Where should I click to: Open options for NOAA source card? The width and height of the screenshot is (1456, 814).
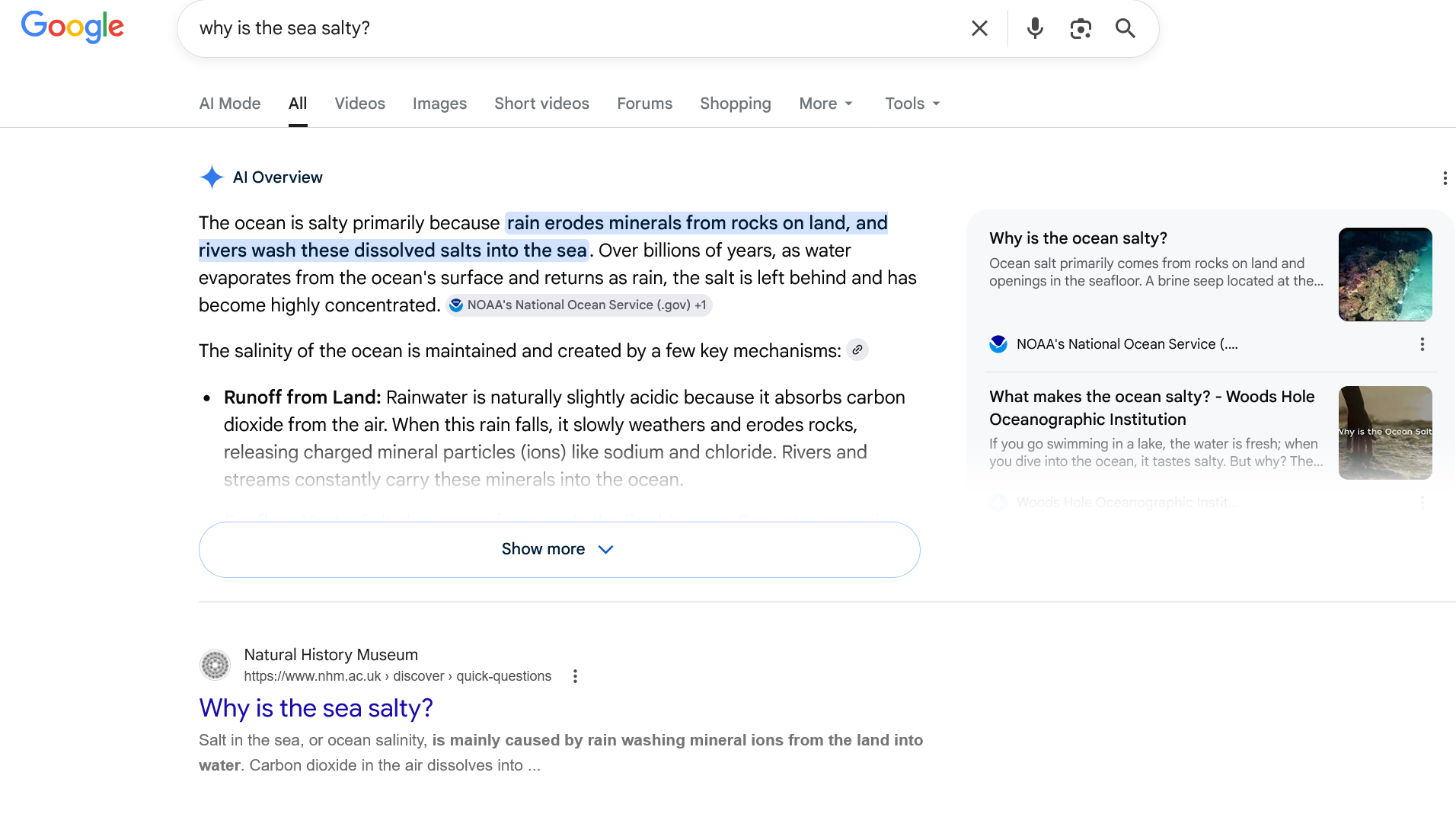(x=1422, y=344)
